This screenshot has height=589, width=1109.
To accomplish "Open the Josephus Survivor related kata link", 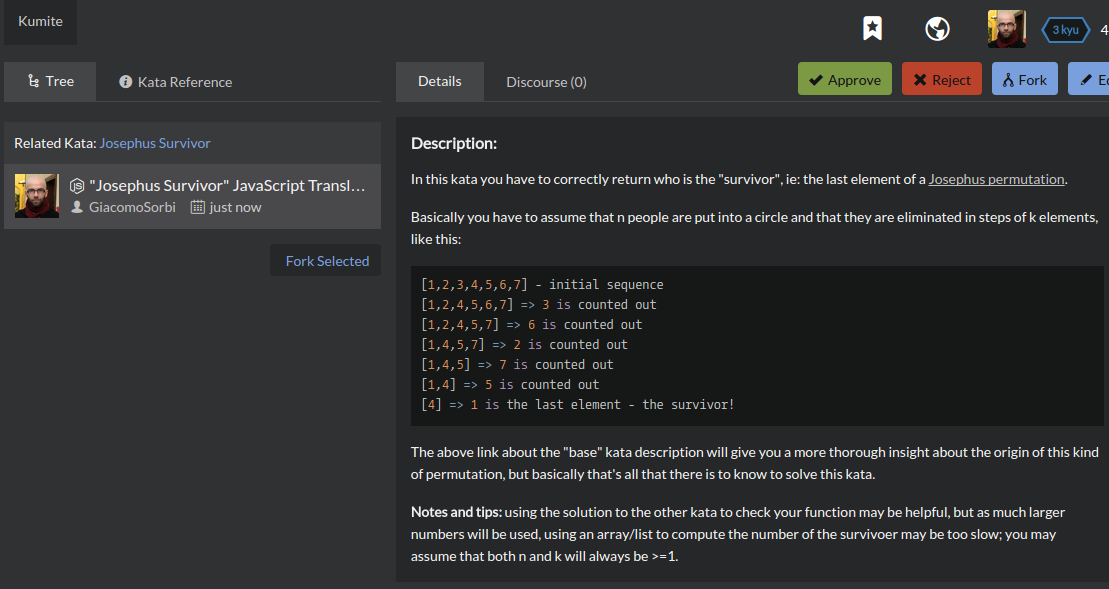I will click(x=155, y=143).
